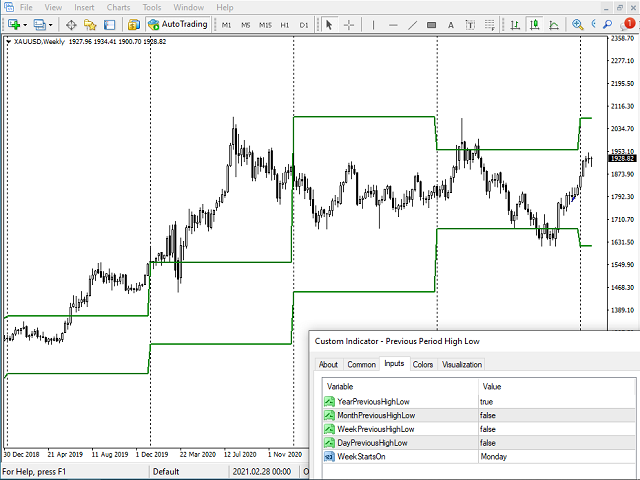Open the Window menu
Image resolution: width=640 pixels, height=480 pixels.
[189, 7]
